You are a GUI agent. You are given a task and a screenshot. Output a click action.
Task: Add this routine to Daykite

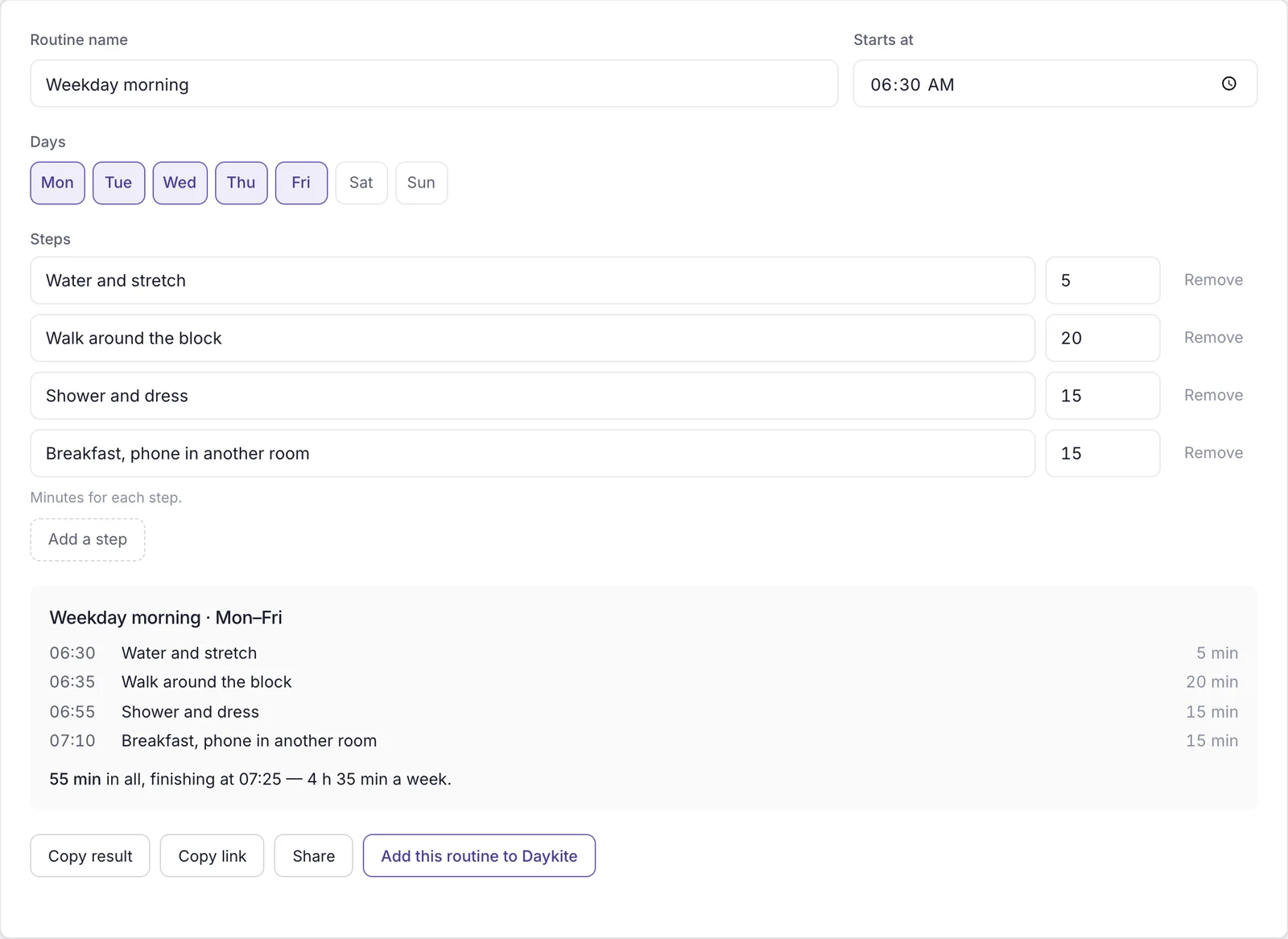479,856
